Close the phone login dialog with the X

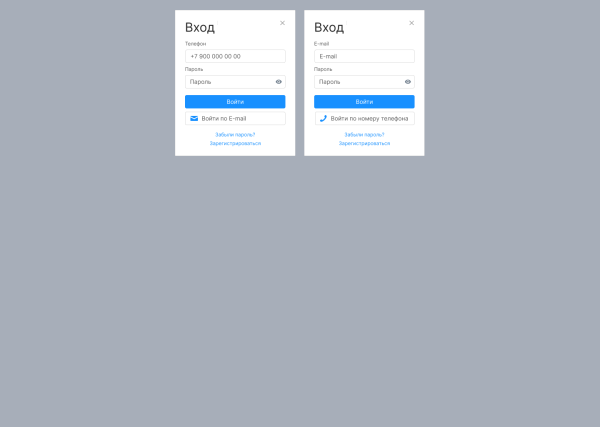coord(282,23)
